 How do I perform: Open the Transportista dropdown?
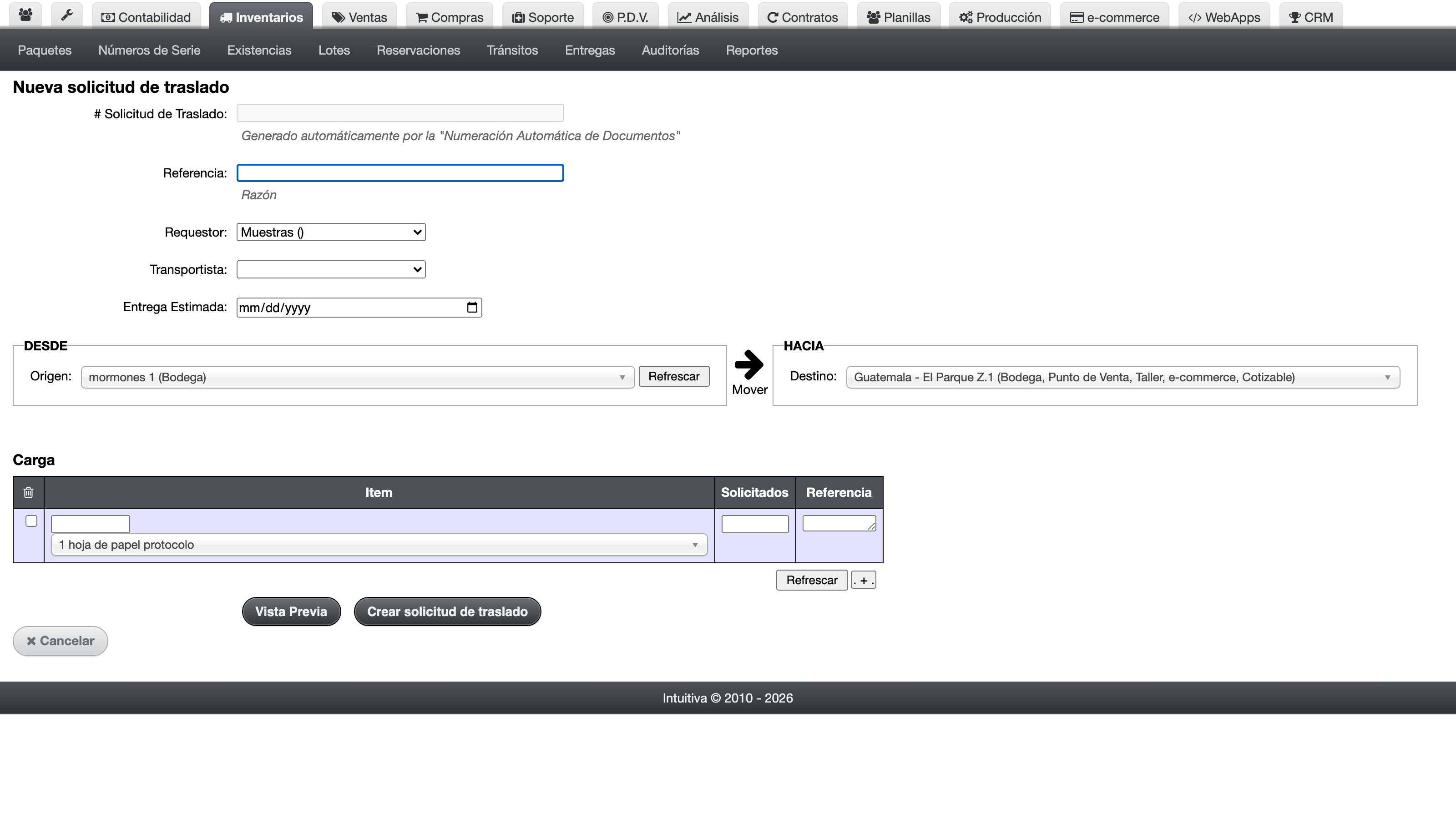pos(331,270)
